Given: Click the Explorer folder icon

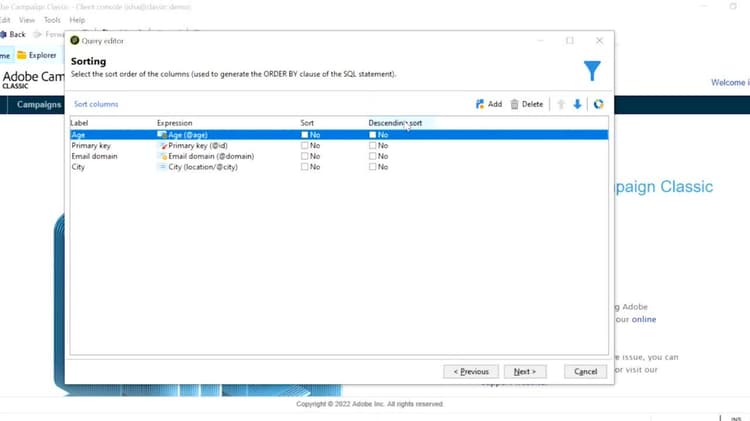Looking at the screenshot, I should coord(22,55).
